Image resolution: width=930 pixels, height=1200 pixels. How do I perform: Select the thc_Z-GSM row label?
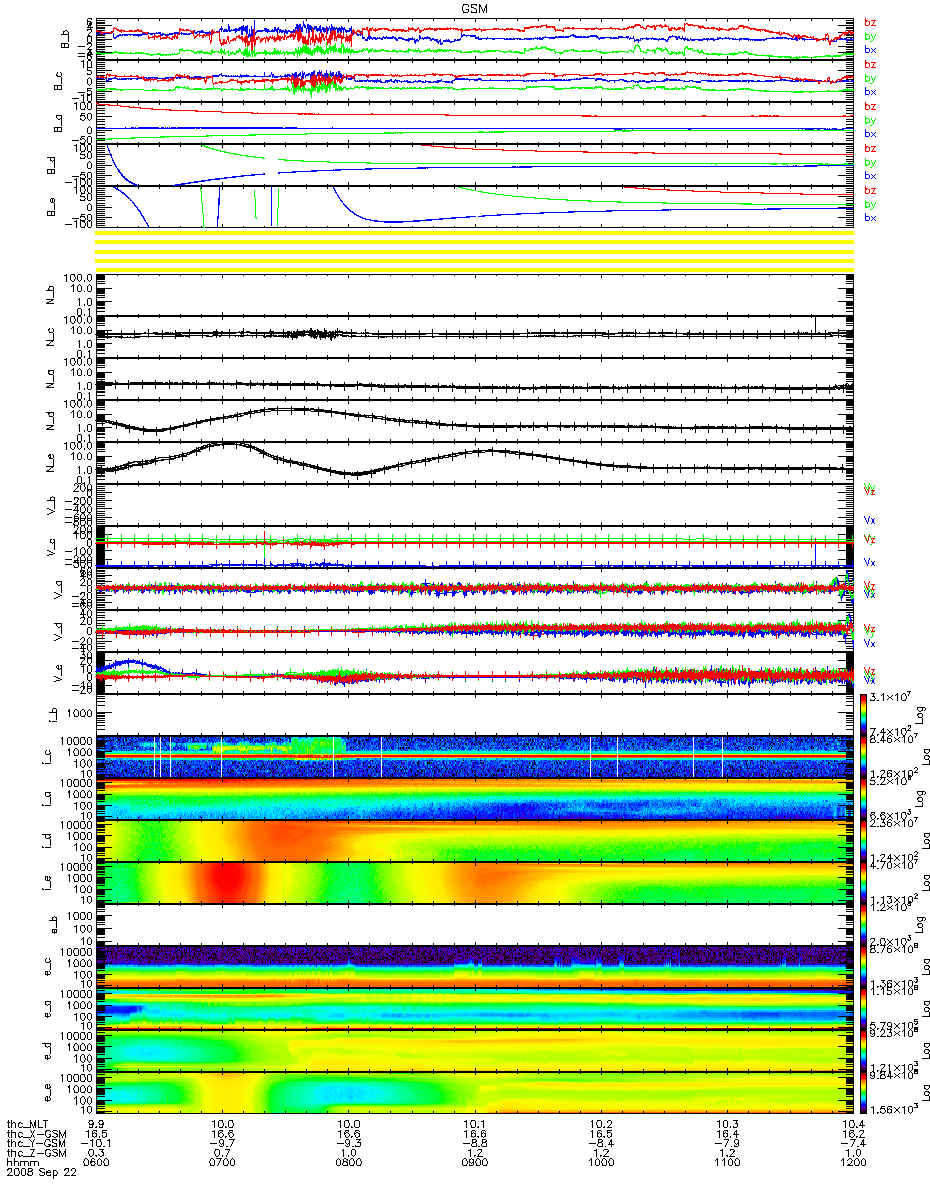tap(35, 1151)
